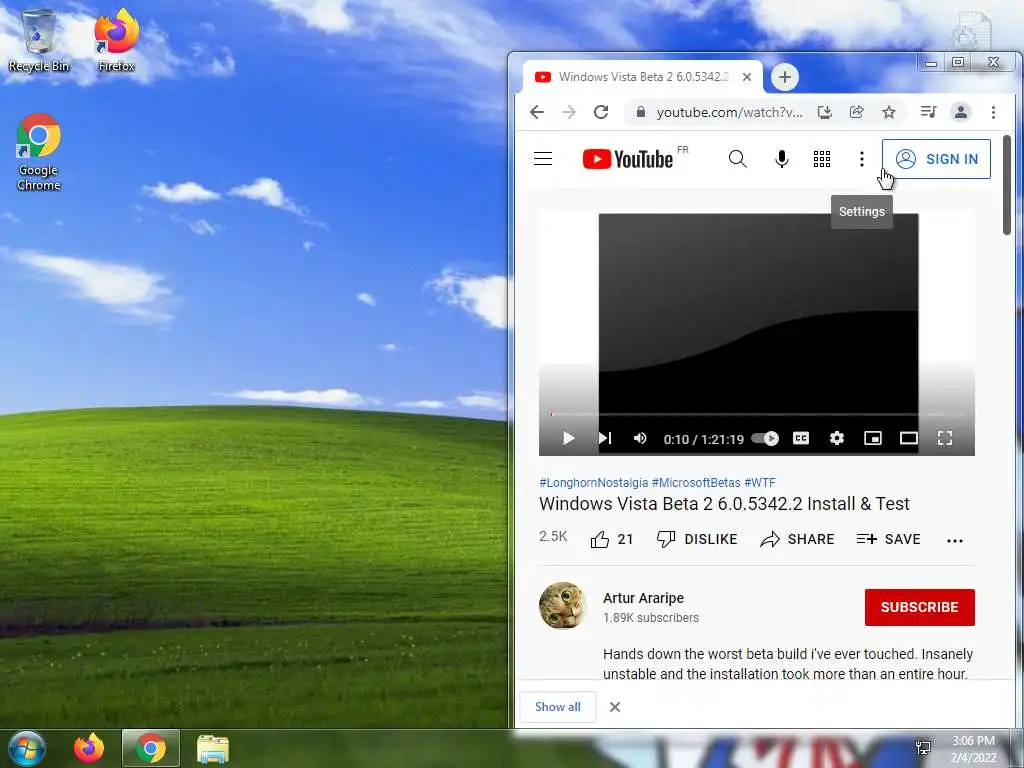Search with voice microphone icon
The width and height of the screenshot is (1024, 768).
coord(781,159)
